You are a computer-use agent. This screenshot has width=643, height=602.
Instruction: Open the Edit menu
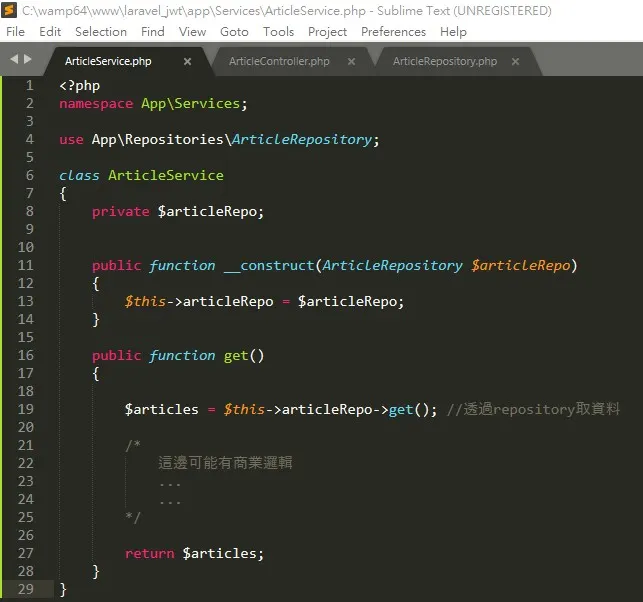(x=50, y=32)
